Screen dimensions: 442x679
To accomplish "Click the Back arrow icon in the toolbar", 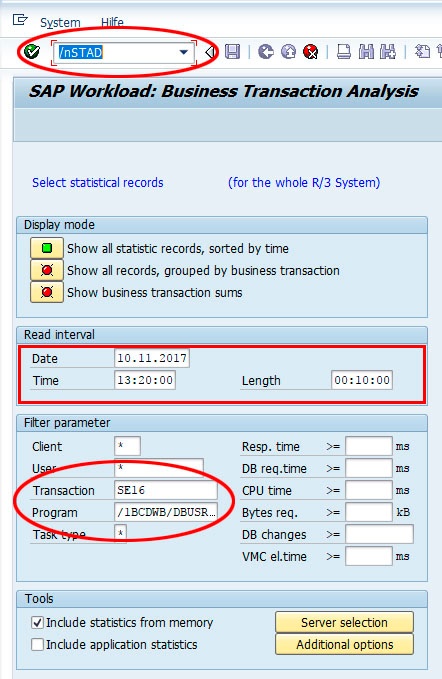I will [265, 52].
